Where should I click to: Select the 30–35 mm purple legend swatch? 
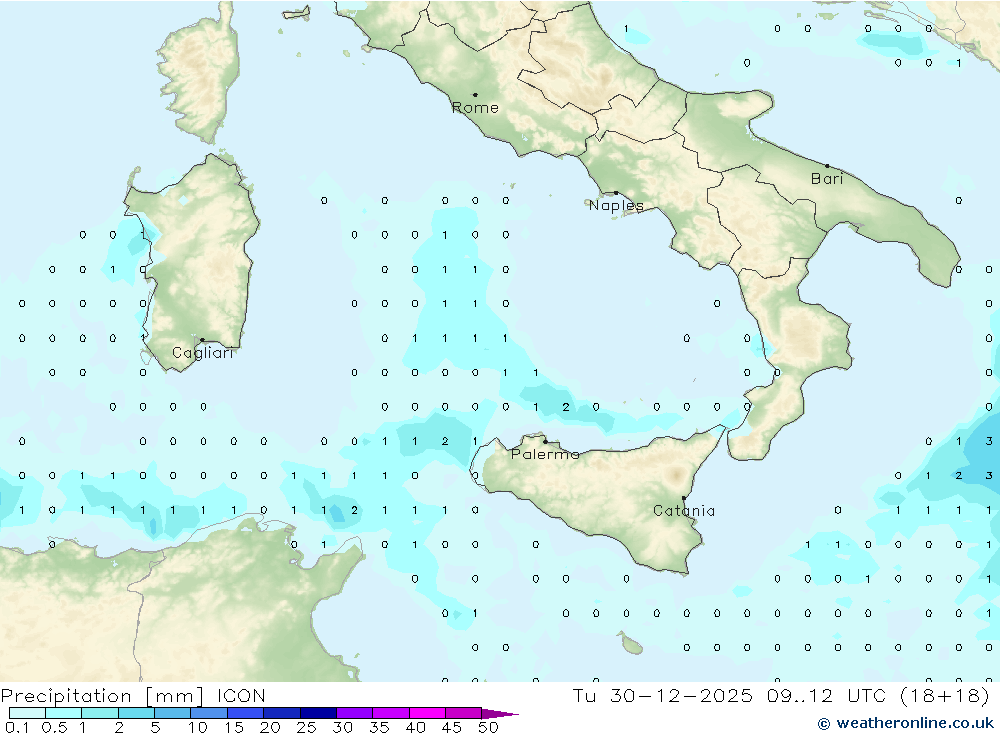tap(355, 713)
